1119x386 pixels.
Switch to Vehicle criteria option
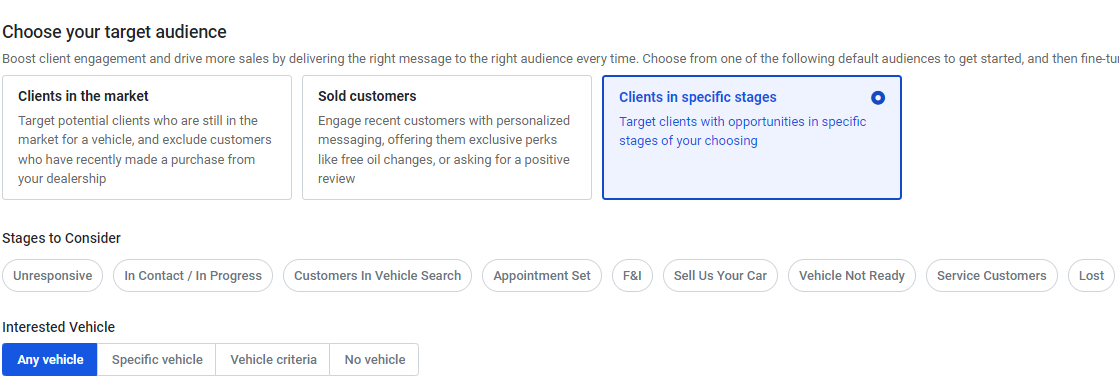(273, 360)
